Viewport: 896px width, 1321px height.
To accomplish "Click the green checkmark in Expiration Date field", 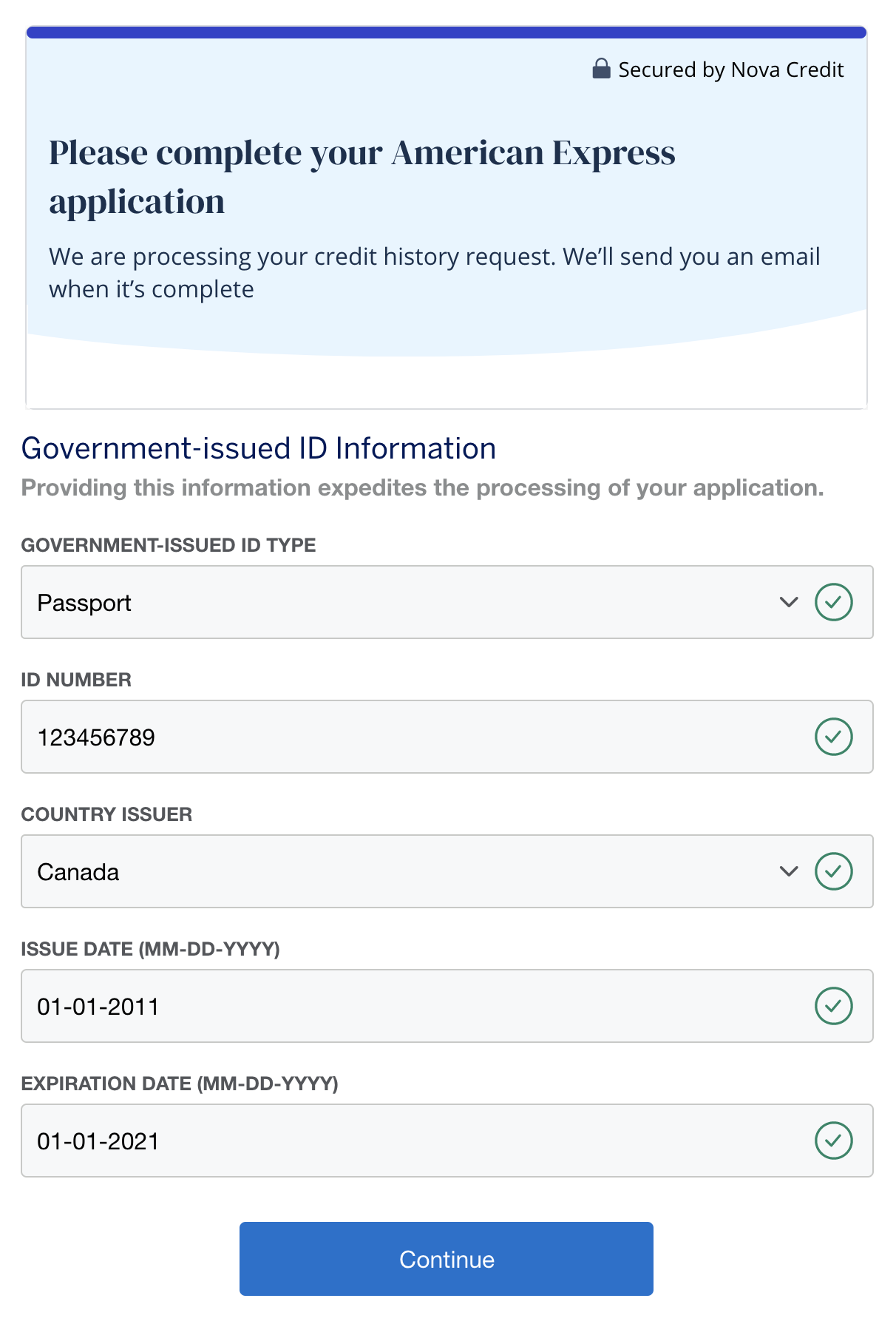I will coord(833,1141).
